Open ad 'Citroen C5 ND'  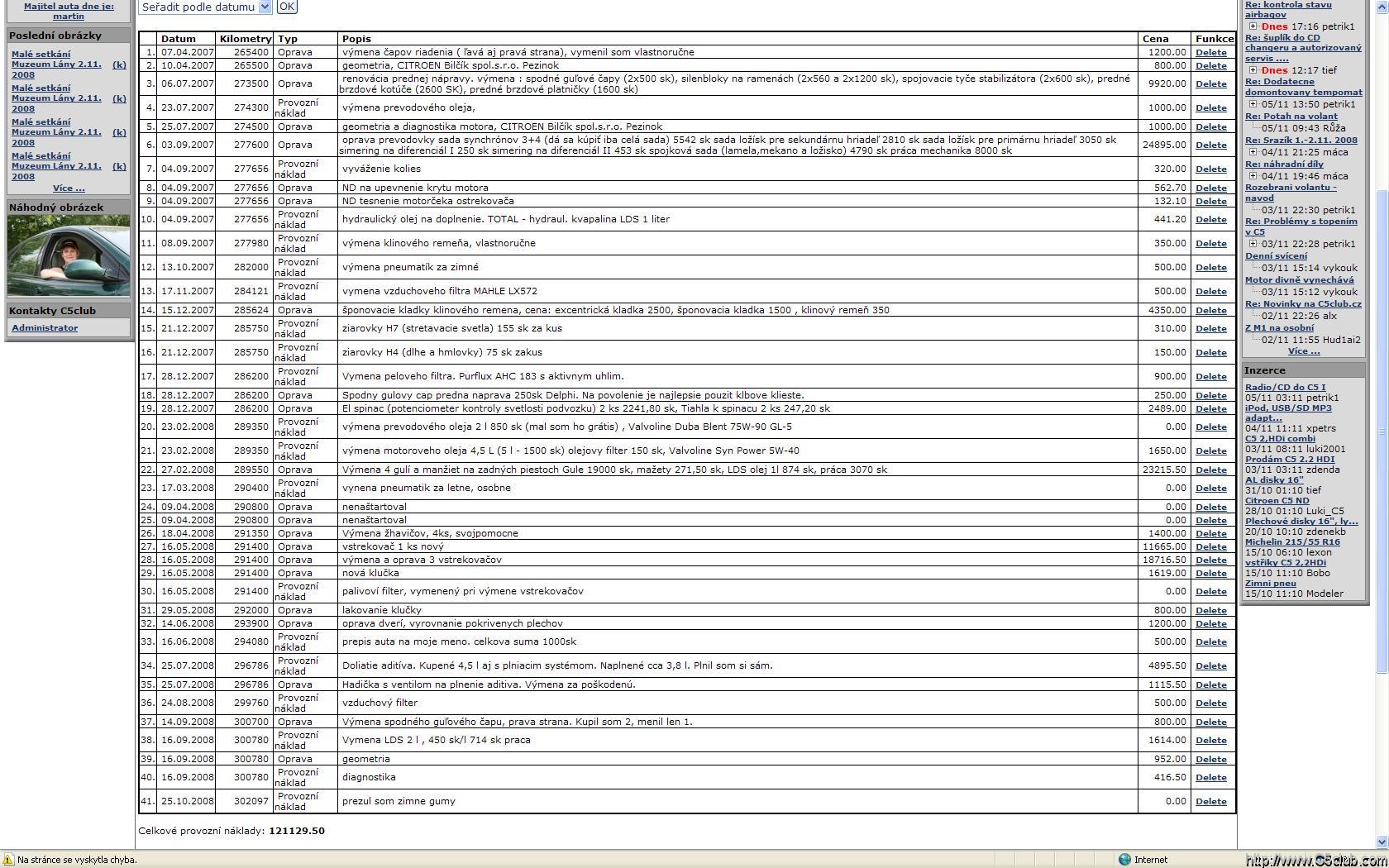tap(1277, 501)
